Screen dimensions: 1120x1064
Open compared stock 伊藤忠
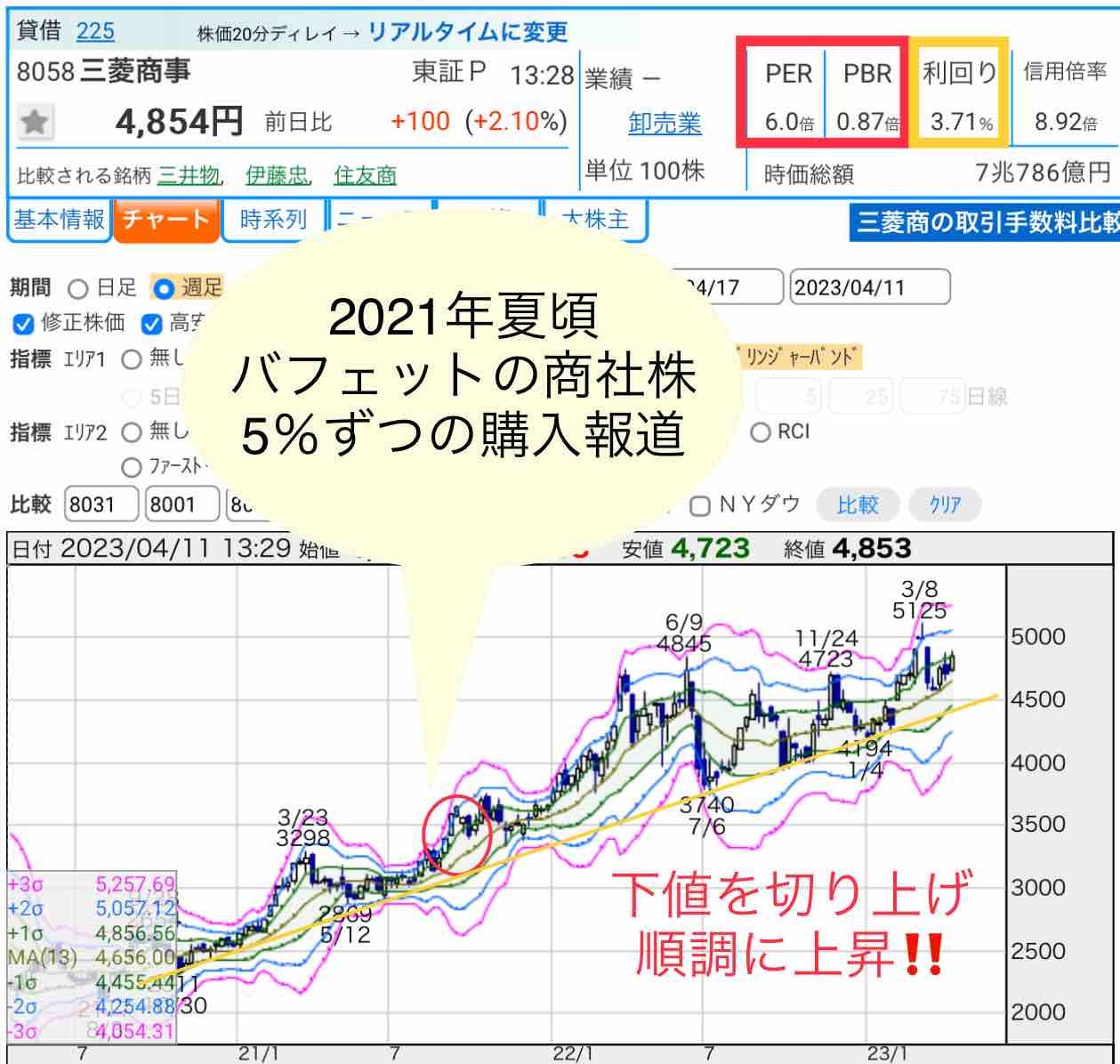pyautogui.click(x=277, y=175)
